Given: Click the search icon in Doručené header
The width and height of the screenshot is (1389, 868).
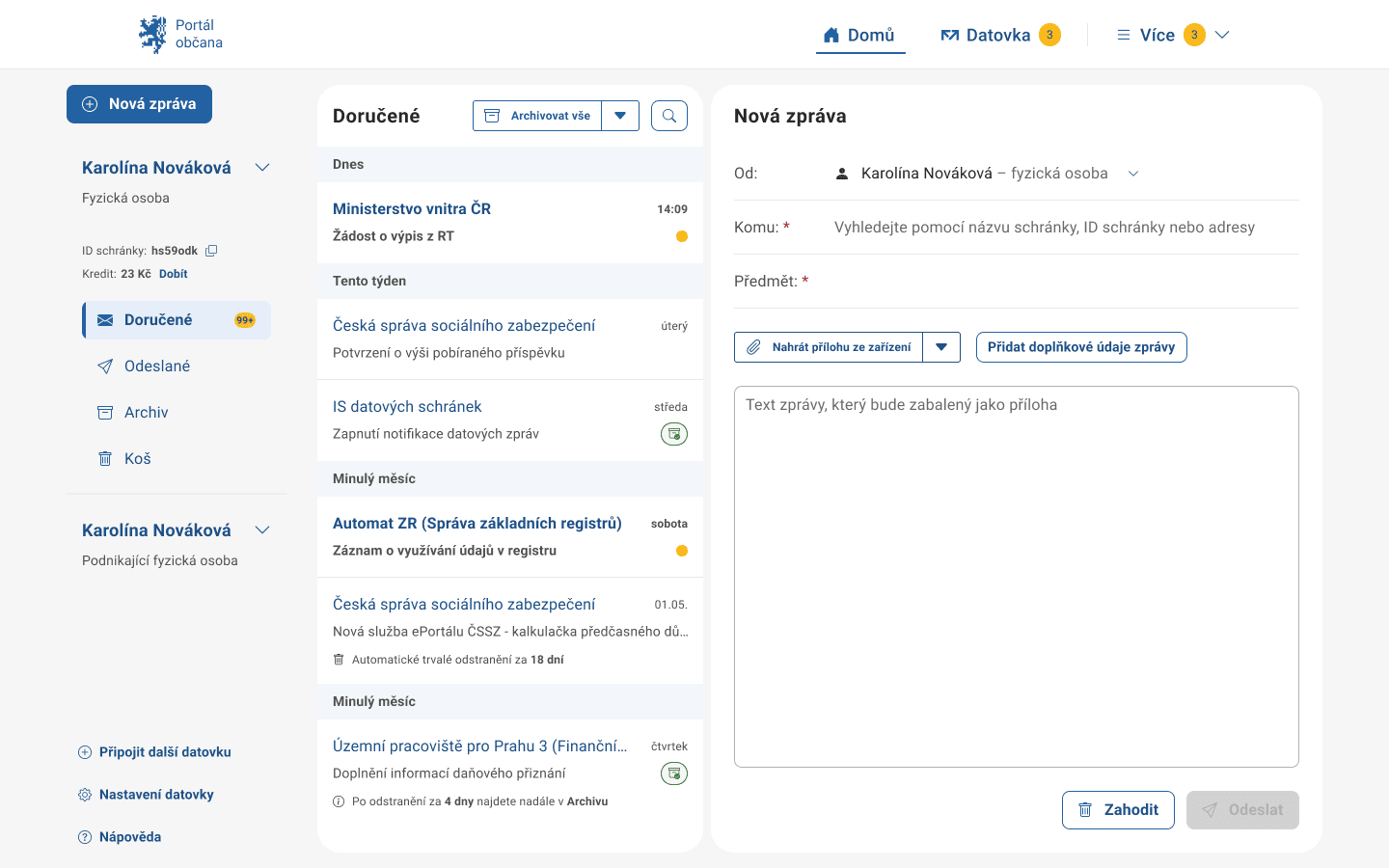Looking at the screenshot, I should (669, 116).
